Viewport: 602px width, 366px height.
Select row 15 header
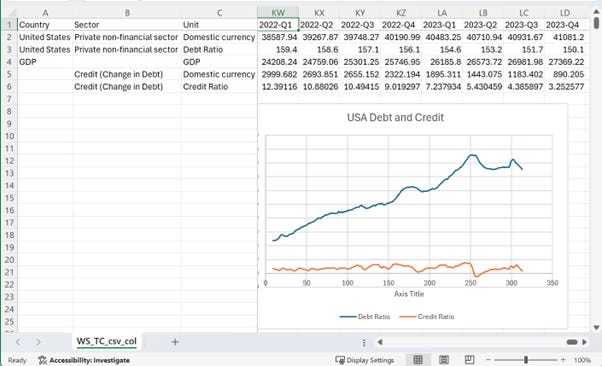10,198
